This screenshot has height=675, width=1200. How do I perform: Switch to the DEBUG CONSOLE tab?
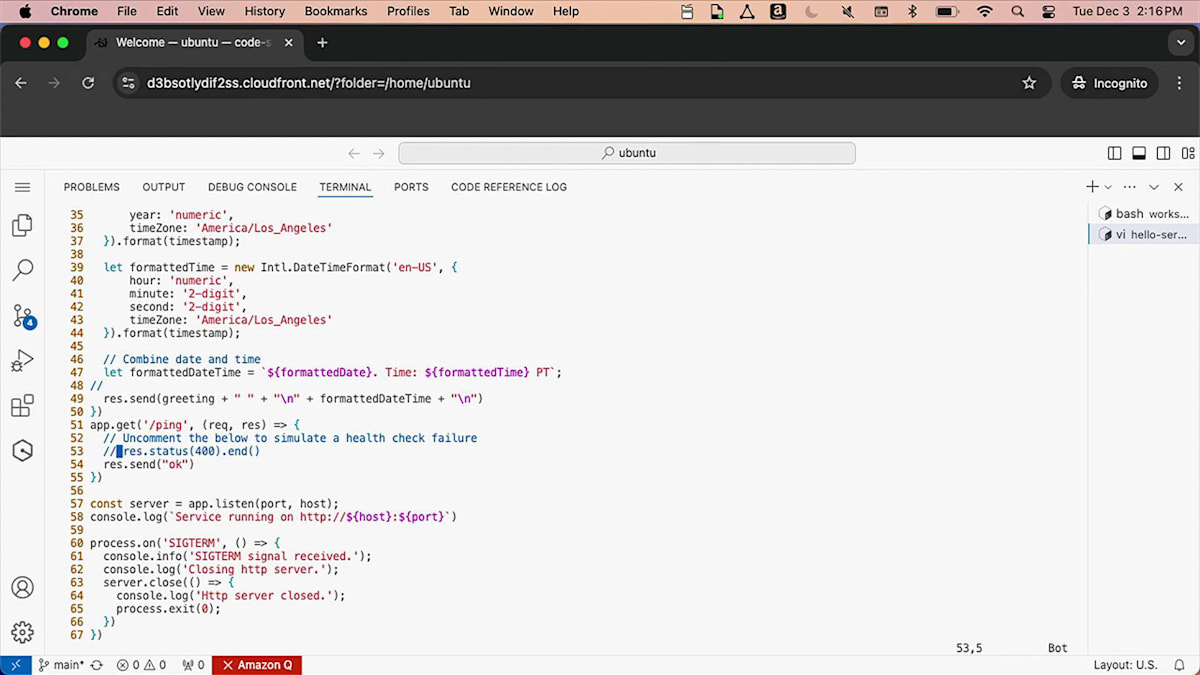(252, 187)
